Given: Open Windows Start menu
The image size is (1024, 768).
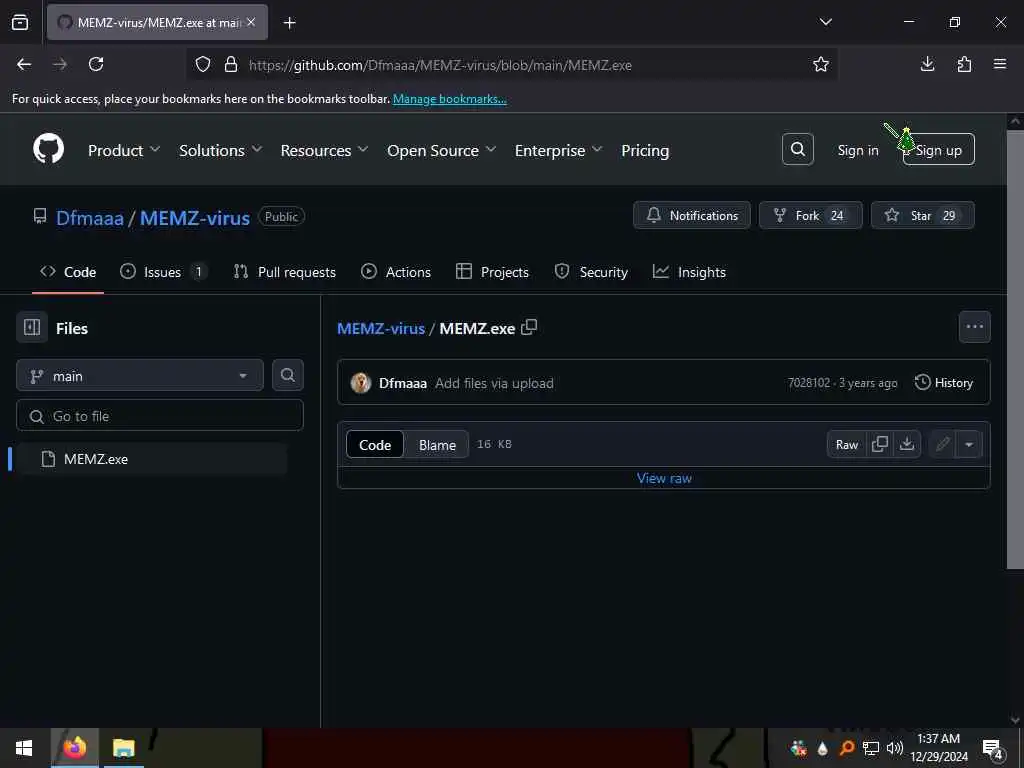Looking at the screenshot, I should 24,748.
